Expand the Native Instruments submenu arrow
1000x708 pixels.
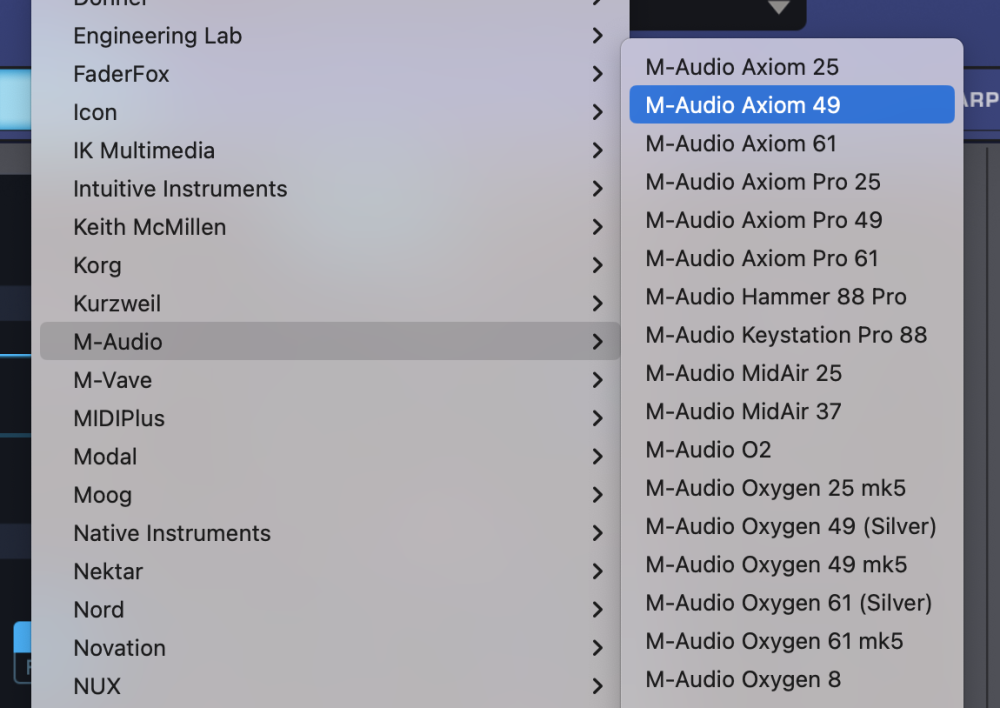[x=597, y=533]
